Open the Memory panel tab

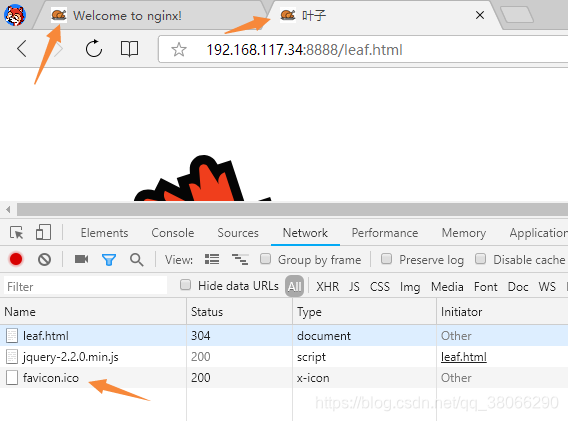click(x=464, y=233)
